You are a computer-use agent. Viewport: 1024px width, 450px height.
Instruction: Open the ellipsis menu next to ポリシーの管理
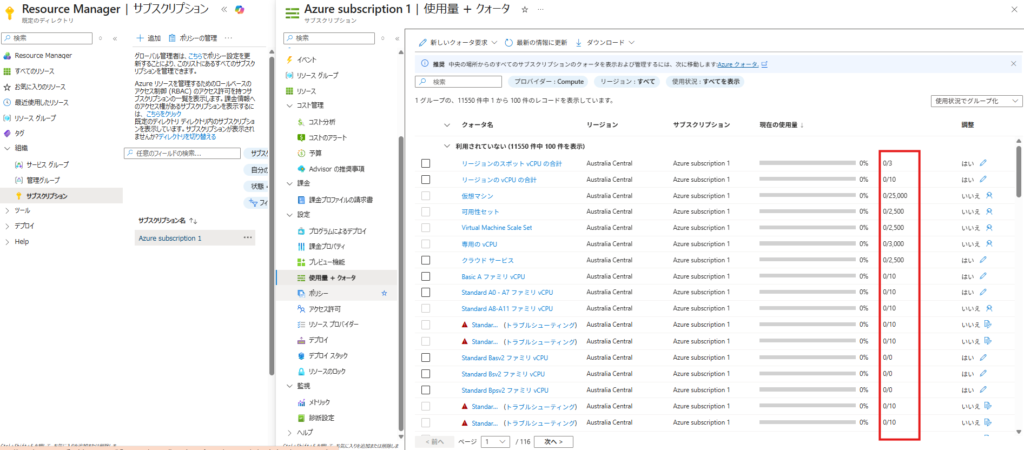229,38
